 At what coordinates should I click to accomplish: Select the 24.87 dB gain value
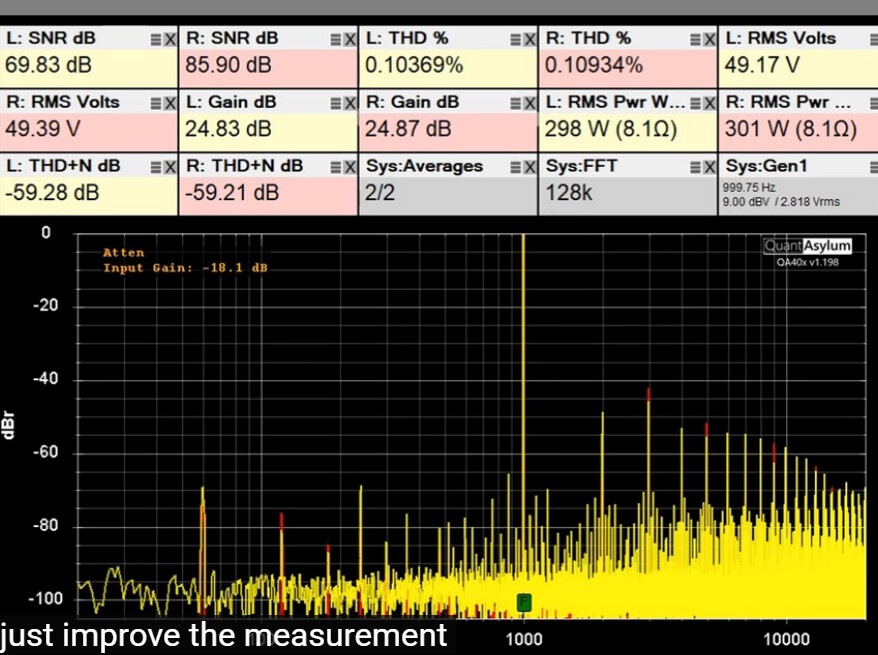408,129
